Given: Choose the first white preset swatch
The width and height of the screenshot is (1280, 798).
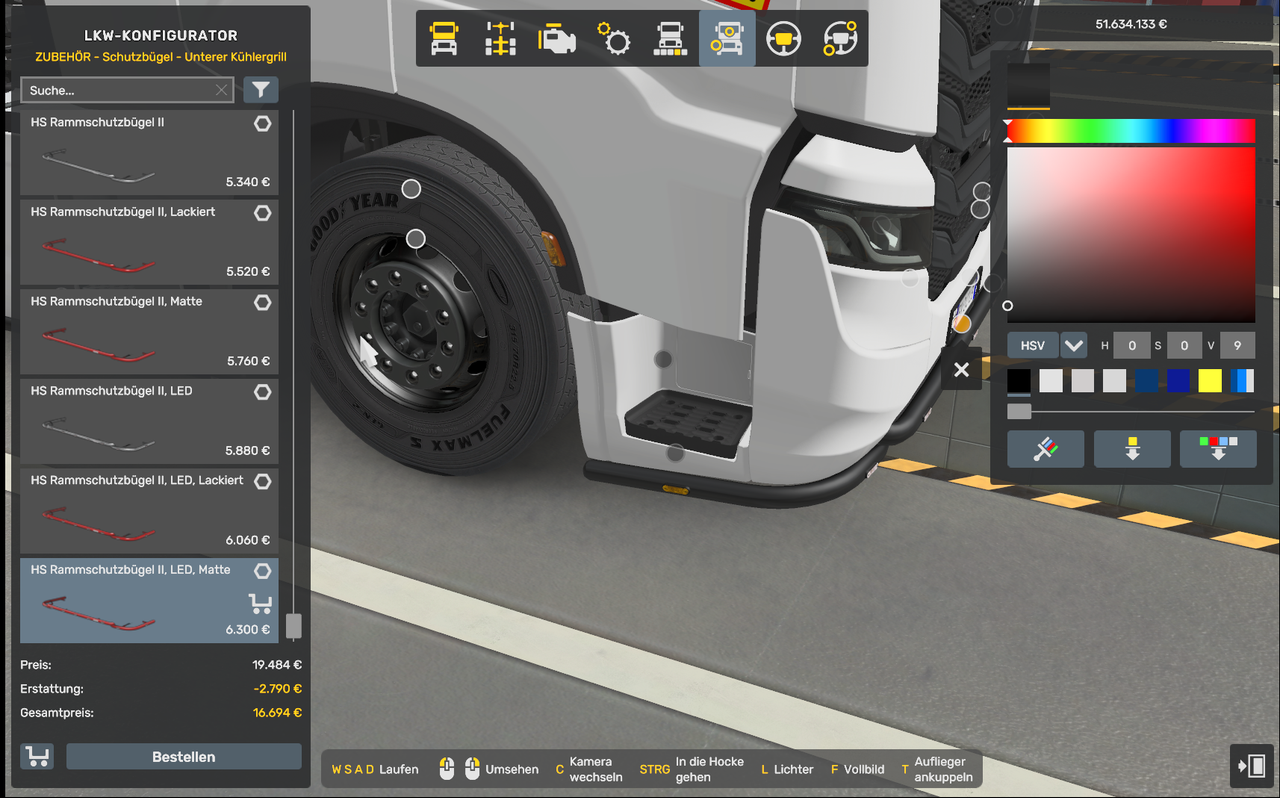Looking at the screenshot, I should (x=1051, y=380).
